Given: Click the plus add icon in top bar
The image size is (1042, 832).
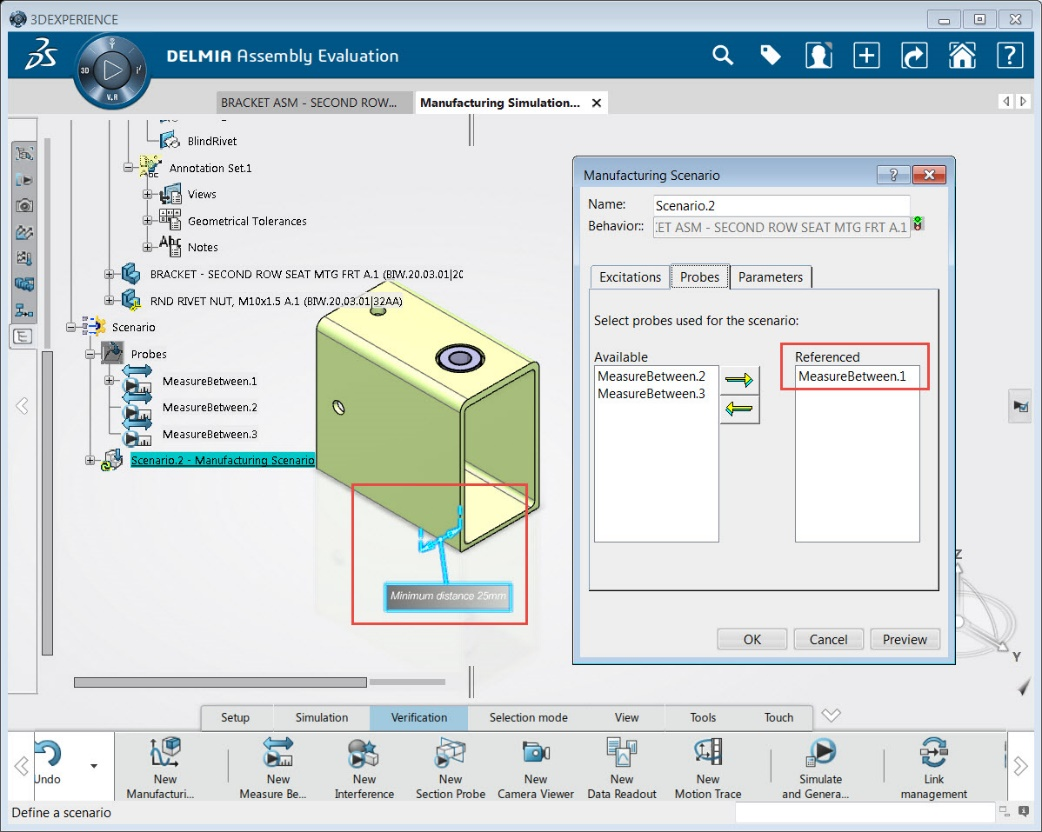Looking at the screenshot, I should [867, 55].
